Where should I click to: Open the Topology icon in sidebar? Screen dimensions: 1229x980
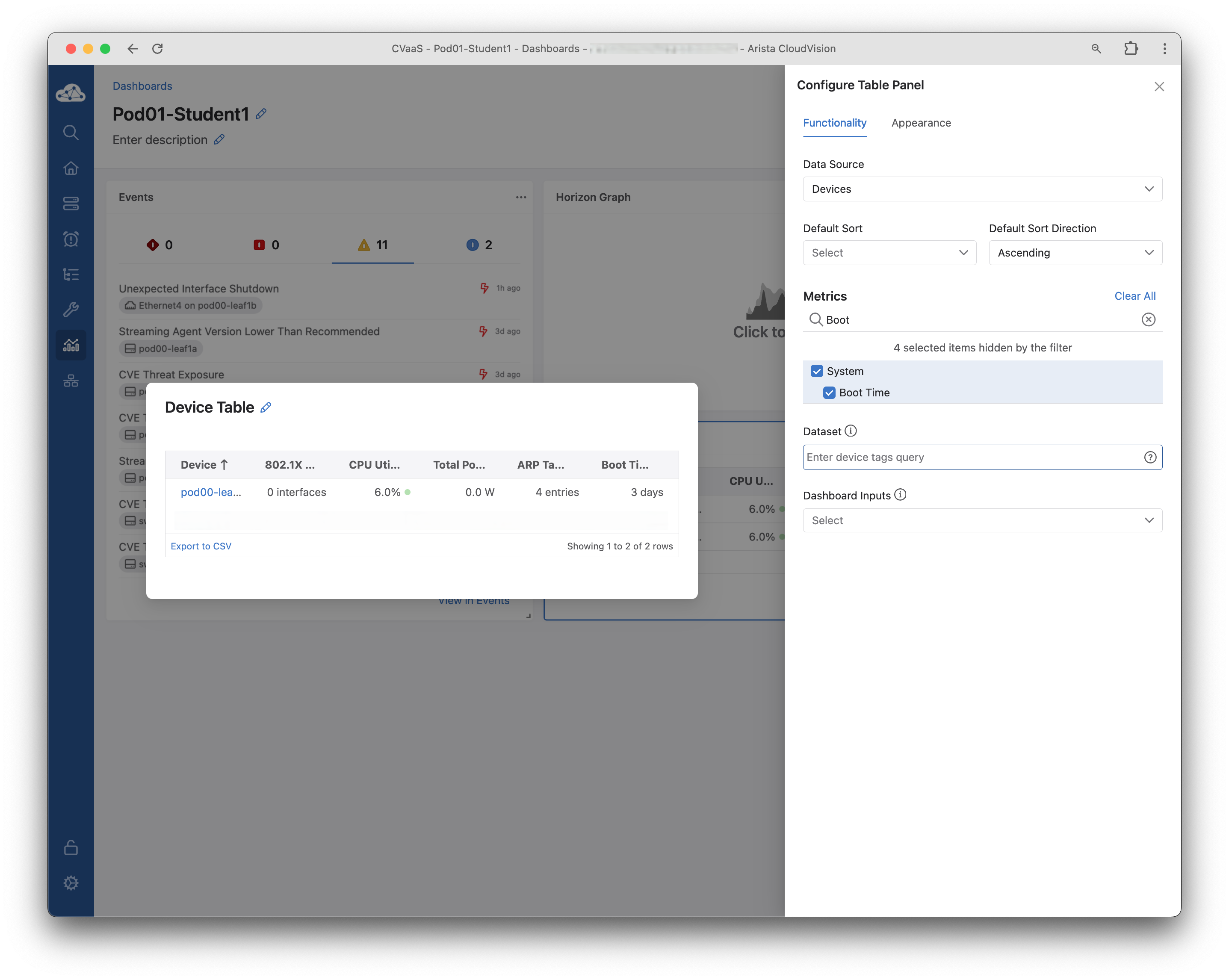pyautogui.click(x=71, y=380)
